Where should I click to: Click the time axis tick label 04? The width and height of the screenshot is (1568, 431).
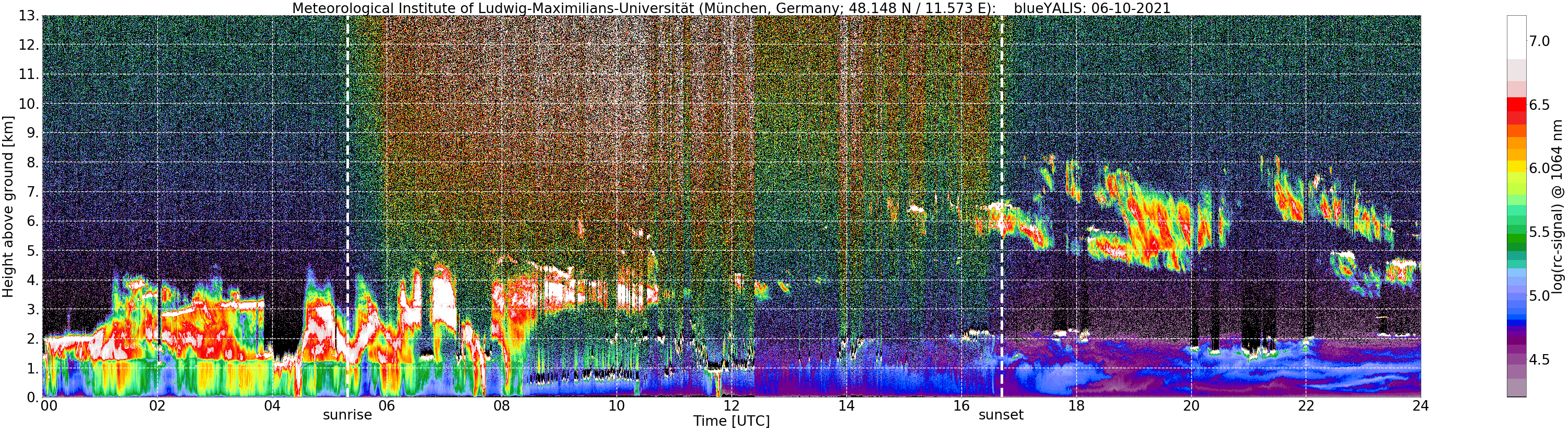click(x=272, y=405)
